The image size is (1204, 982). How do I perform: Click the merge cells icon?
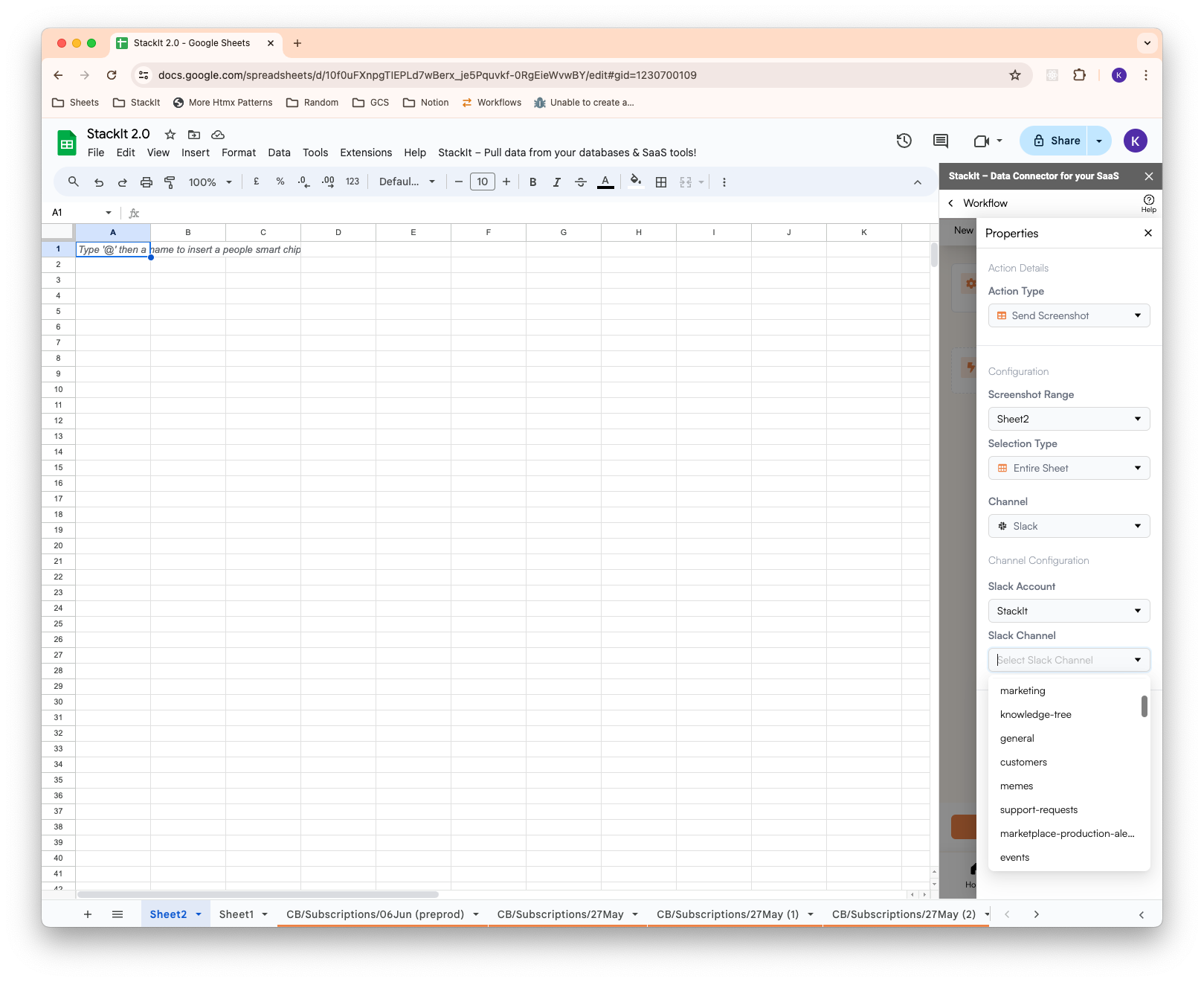[x=686, y=182]
